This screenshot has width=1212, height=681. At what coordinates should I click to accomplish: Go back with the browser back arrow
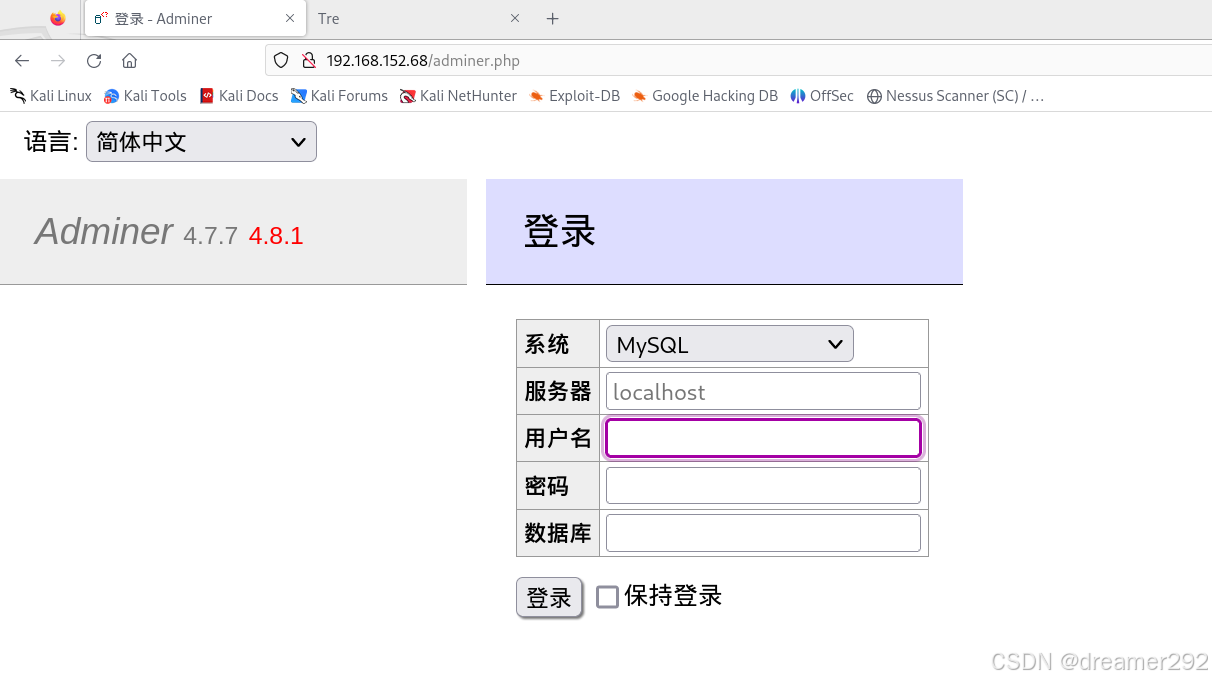point(22,61)
